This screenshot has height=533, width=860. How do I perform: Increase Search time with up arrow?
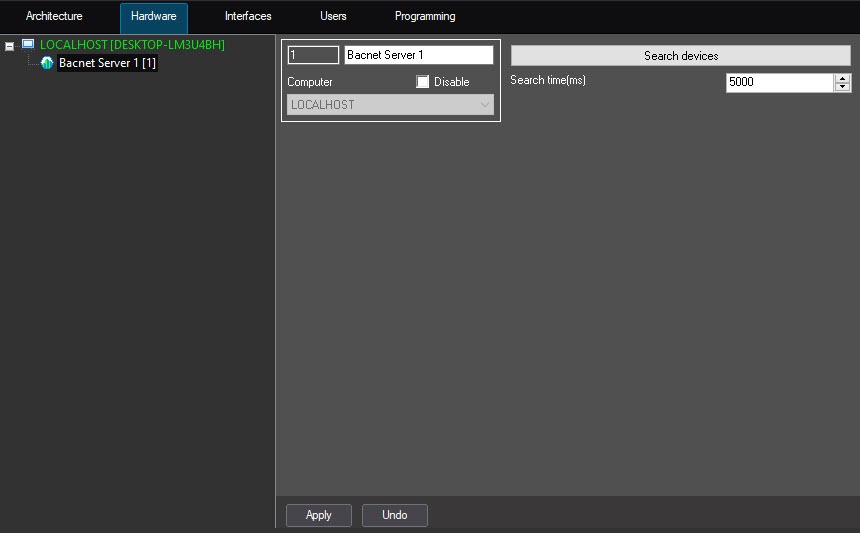842,78
